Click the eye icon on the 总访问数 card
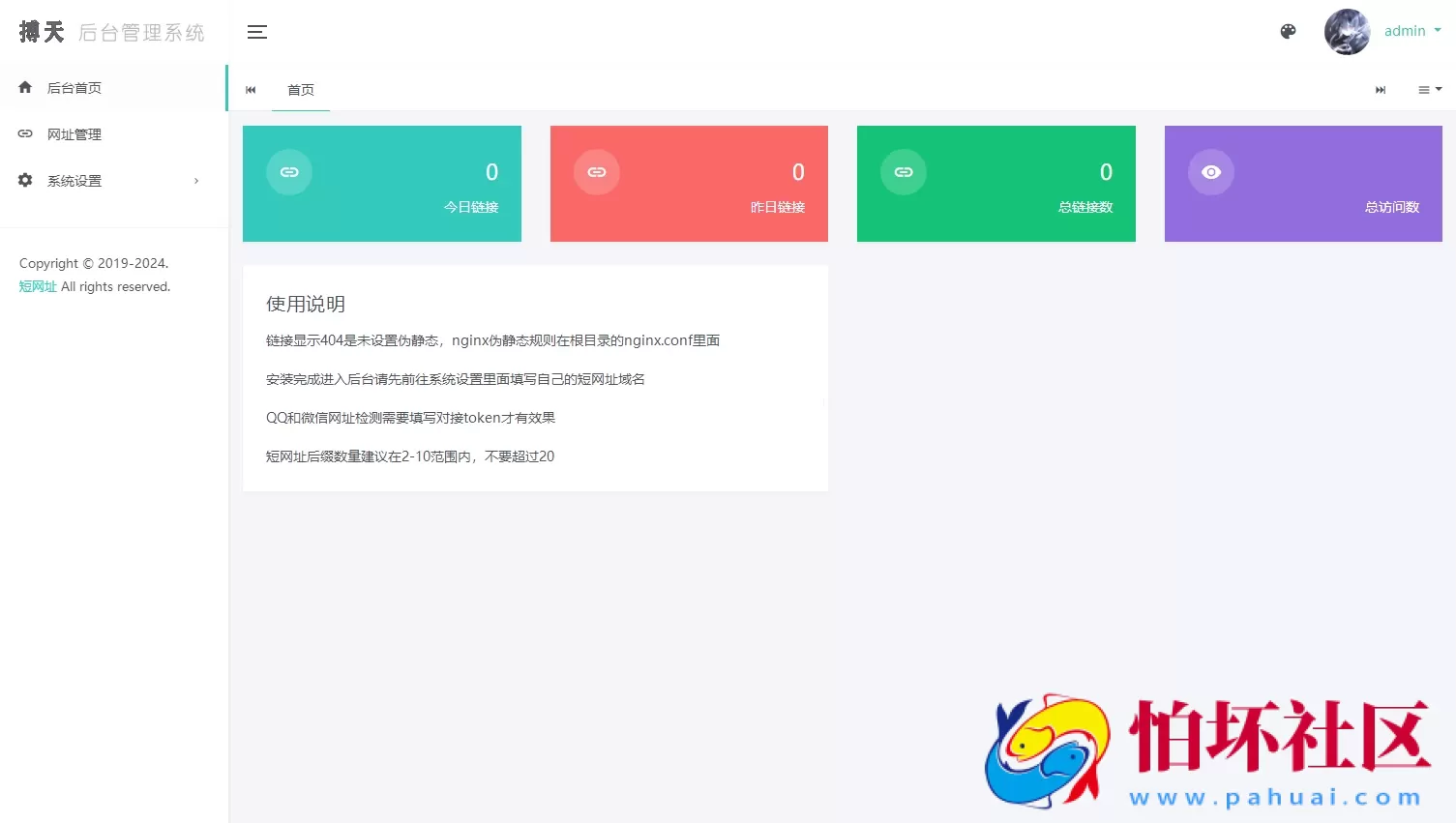This screenshot has height=823, width=1456. click(1210, 171)
